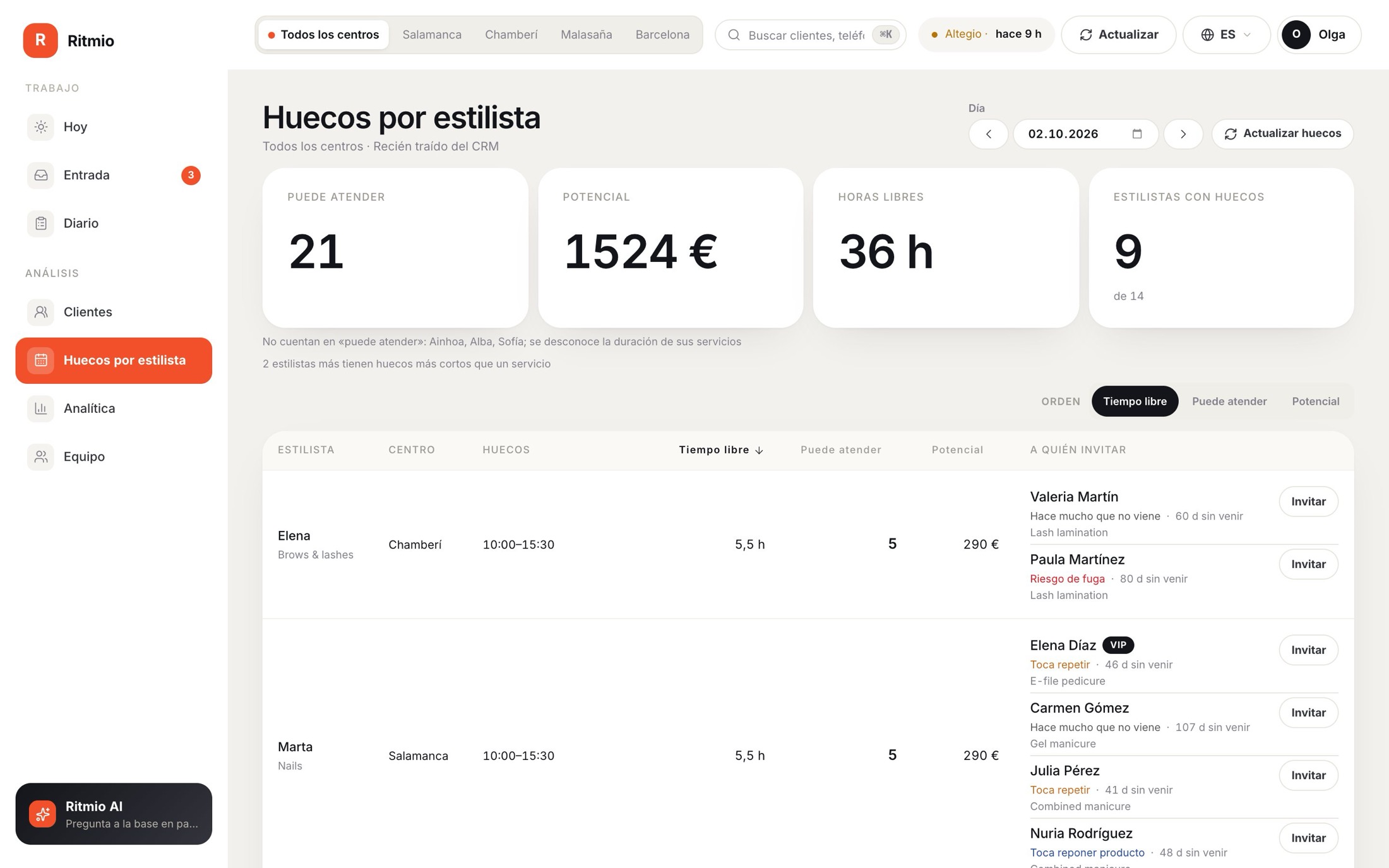Open Equipo in the sidebar
Screen dimensions: 1389x868
coord(114,456)
